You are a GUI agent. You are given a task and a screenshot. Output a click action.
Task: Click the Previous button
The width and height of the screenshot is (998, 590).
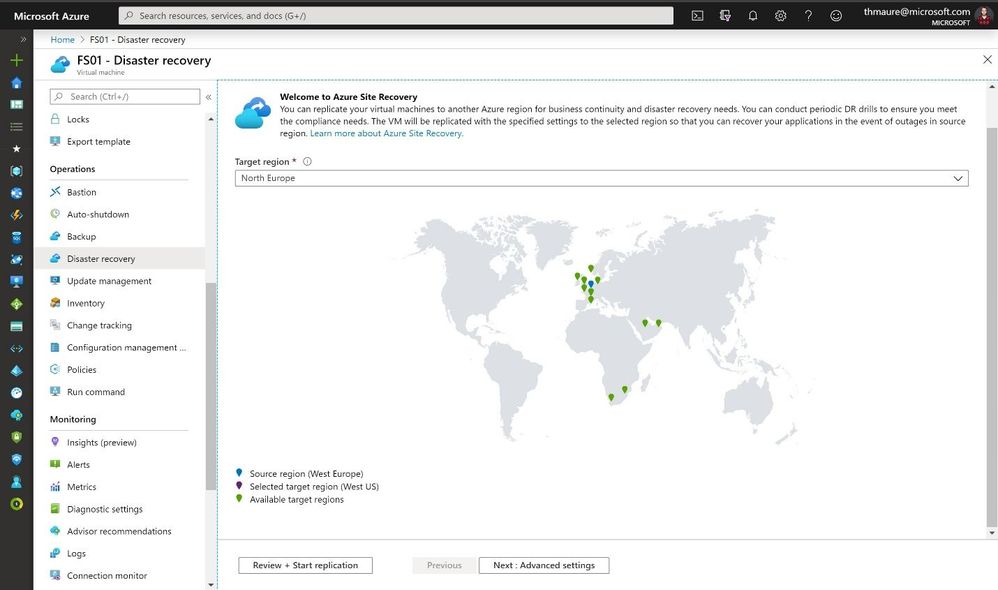[x=444, y=565]
